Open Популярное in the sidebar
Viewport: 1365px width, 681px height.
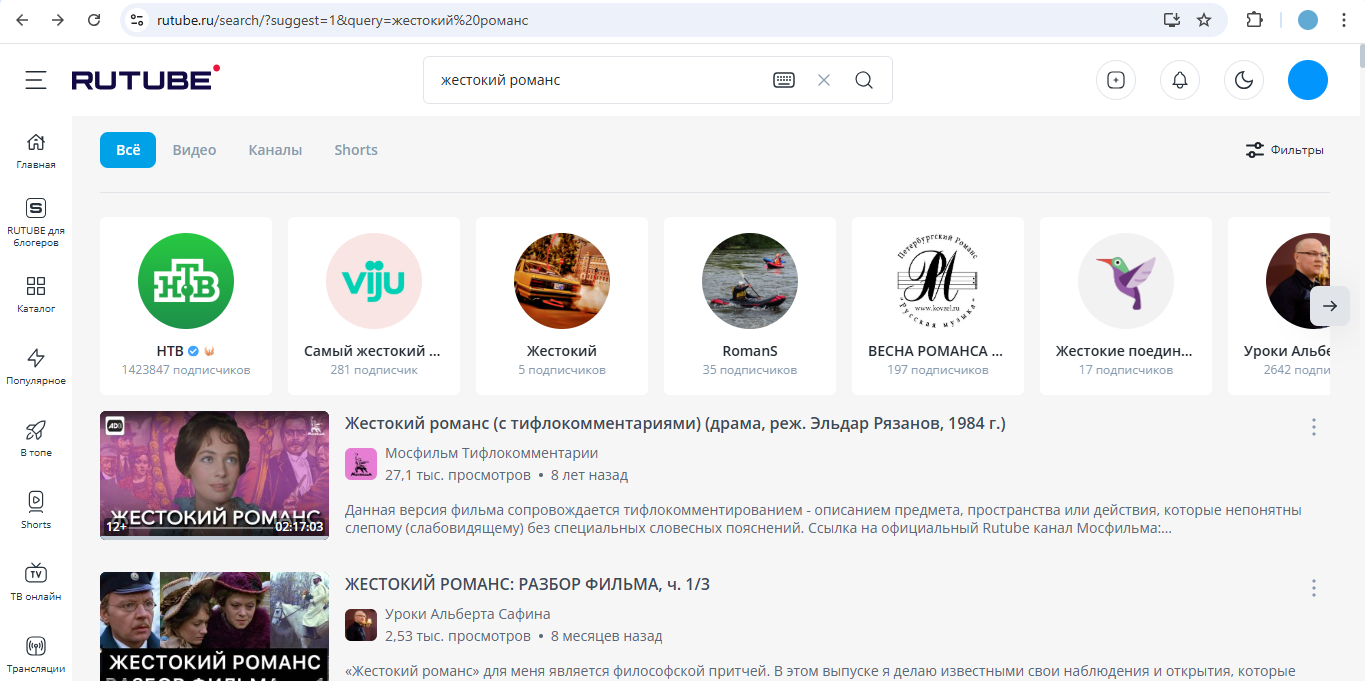click(x=36, y=367)
